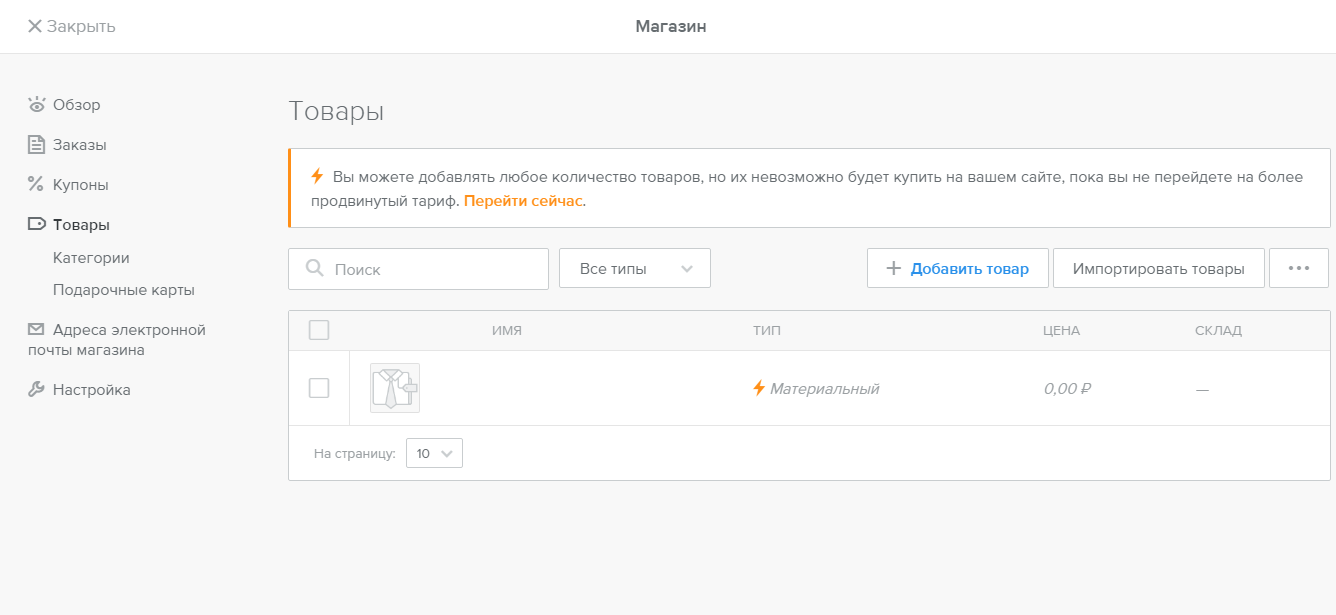Check the select-all checkbox in table header
This screenshot has height=615, width=1336.
319,329
